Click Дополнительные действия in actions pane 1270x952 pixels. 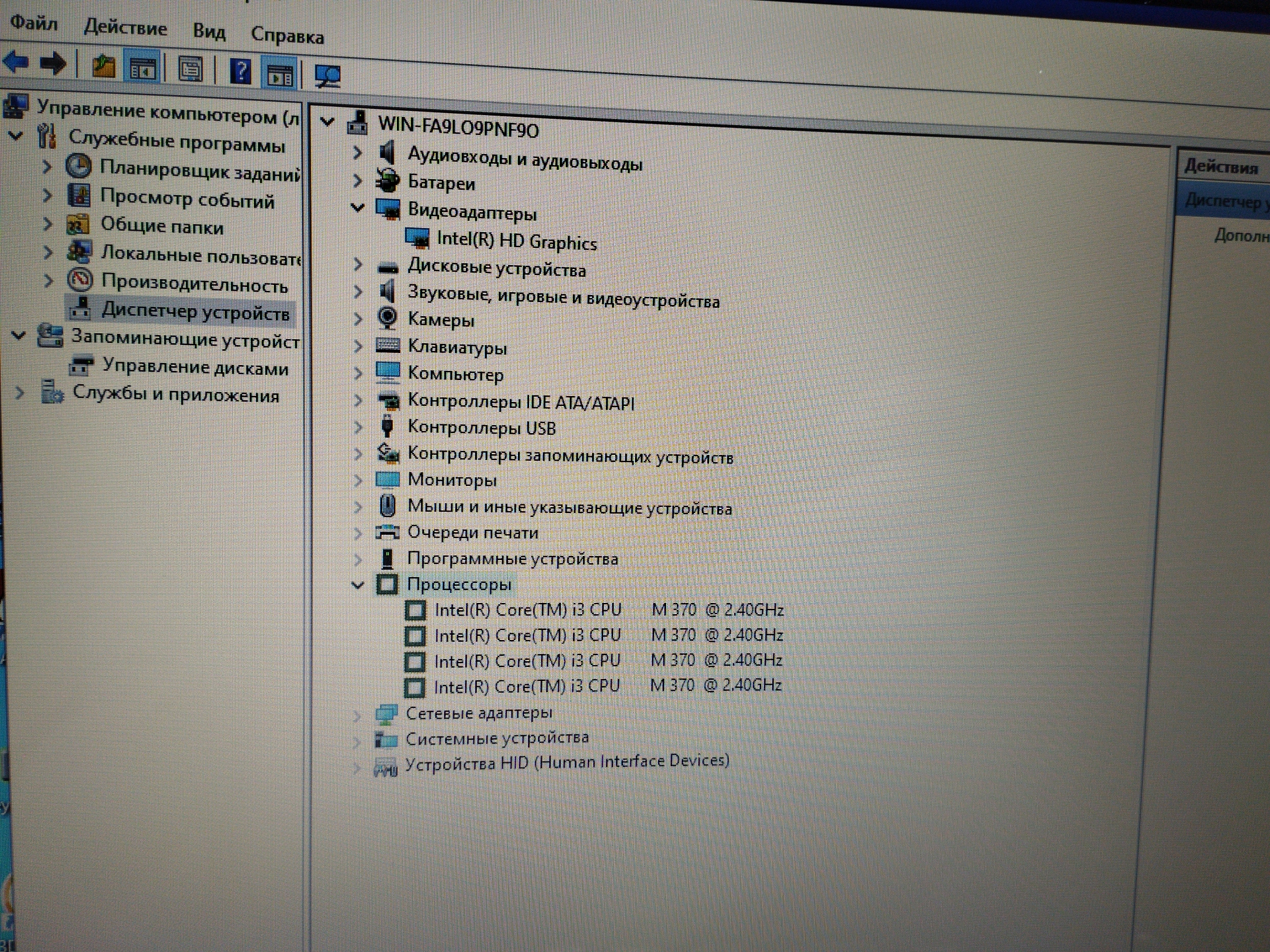coord(1241,235)
